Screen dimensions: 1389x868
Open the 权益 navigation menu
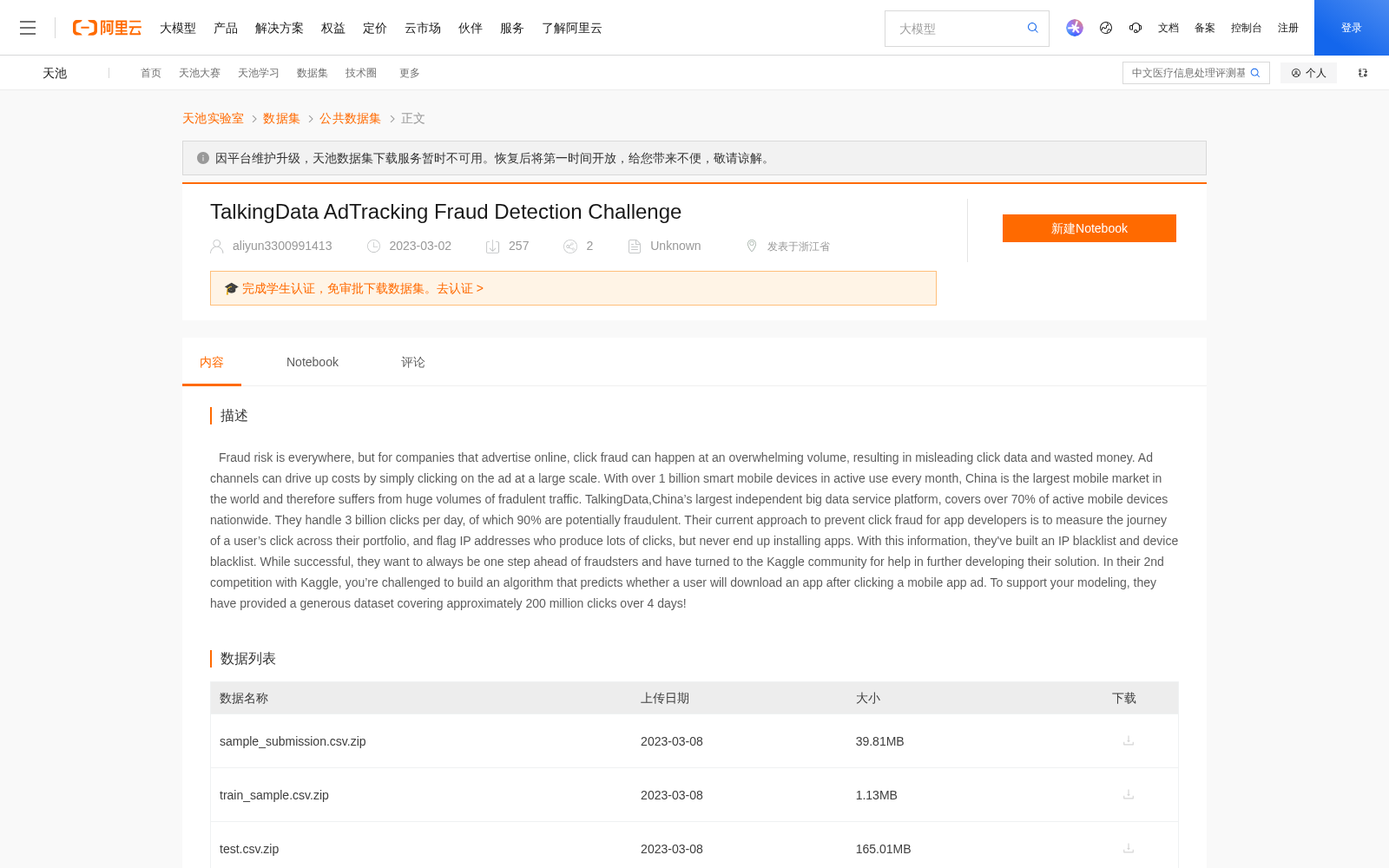pos(333,28)
